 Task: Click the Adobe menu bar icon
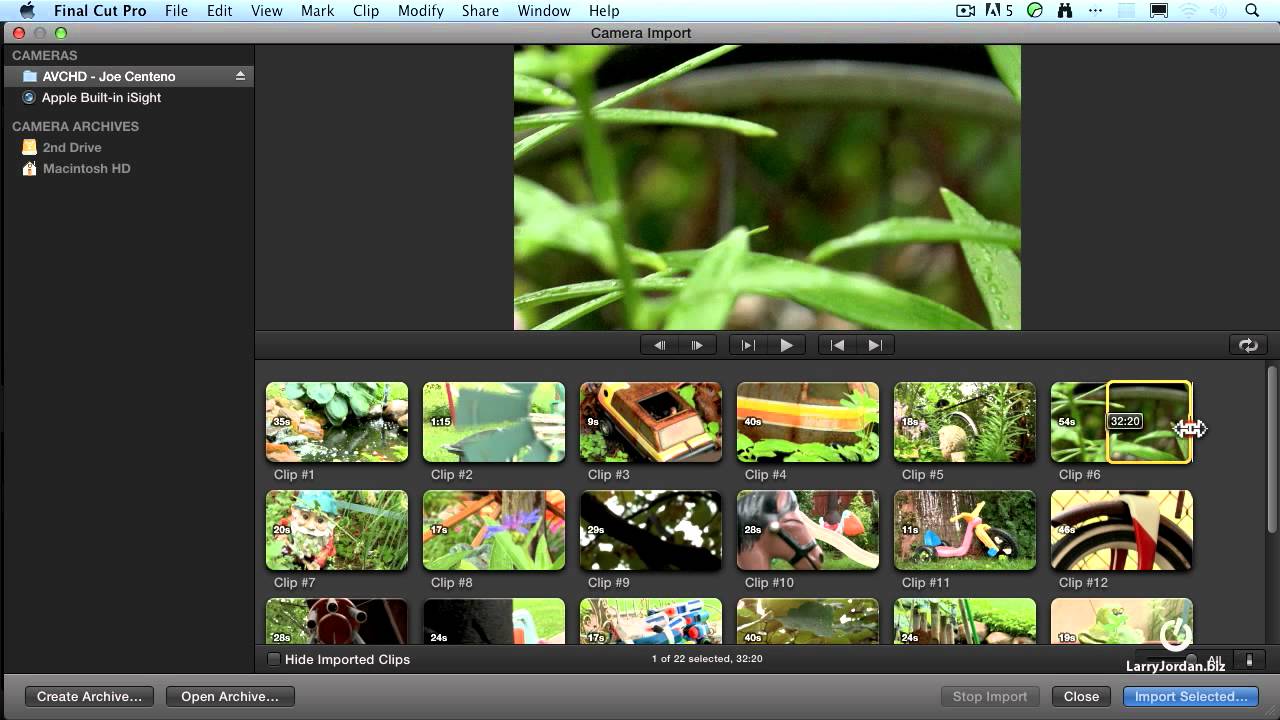pos(999,11)
